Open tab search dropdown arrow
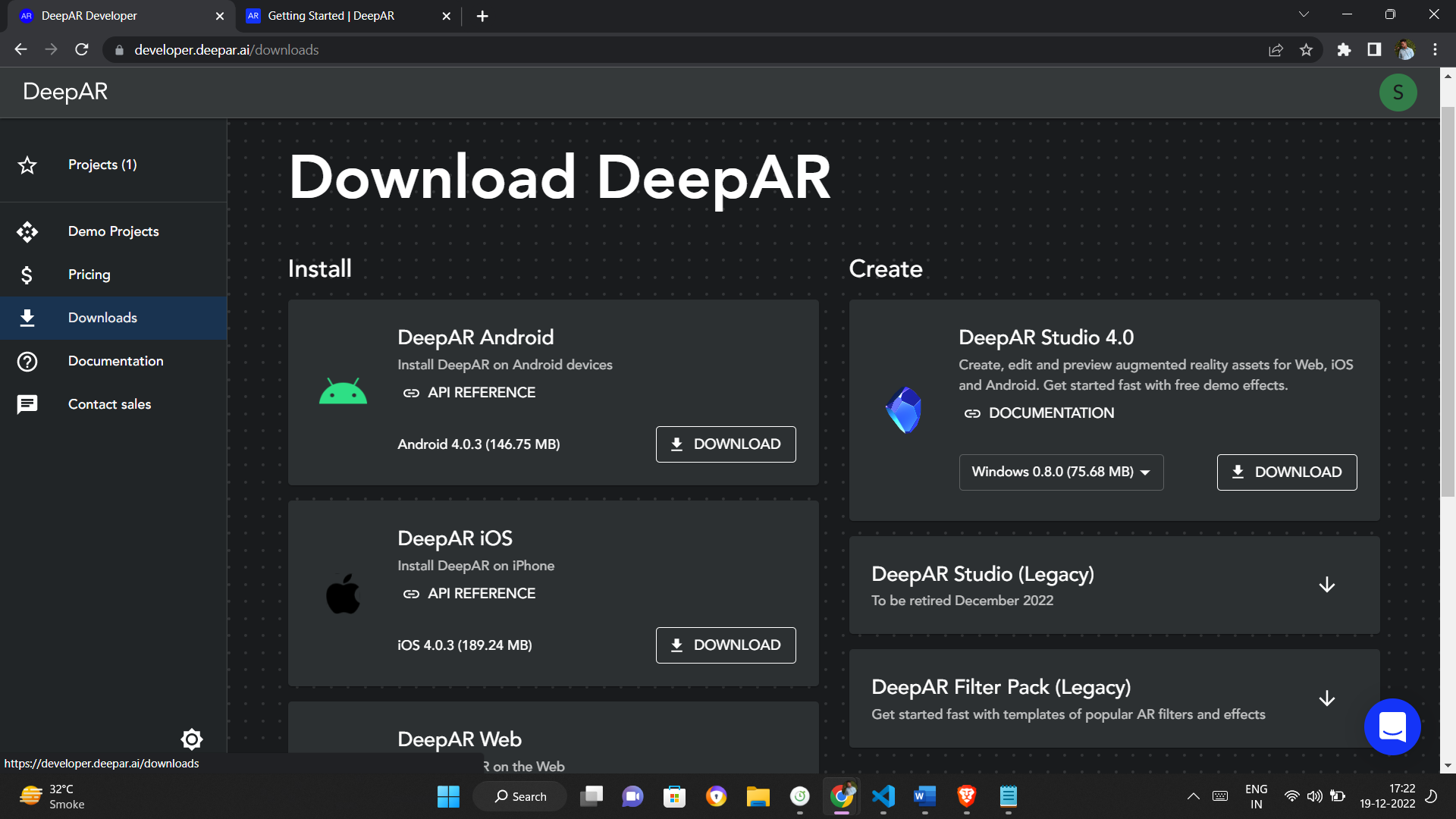This screenshot has height=819, width=1456. [1304, 14]
